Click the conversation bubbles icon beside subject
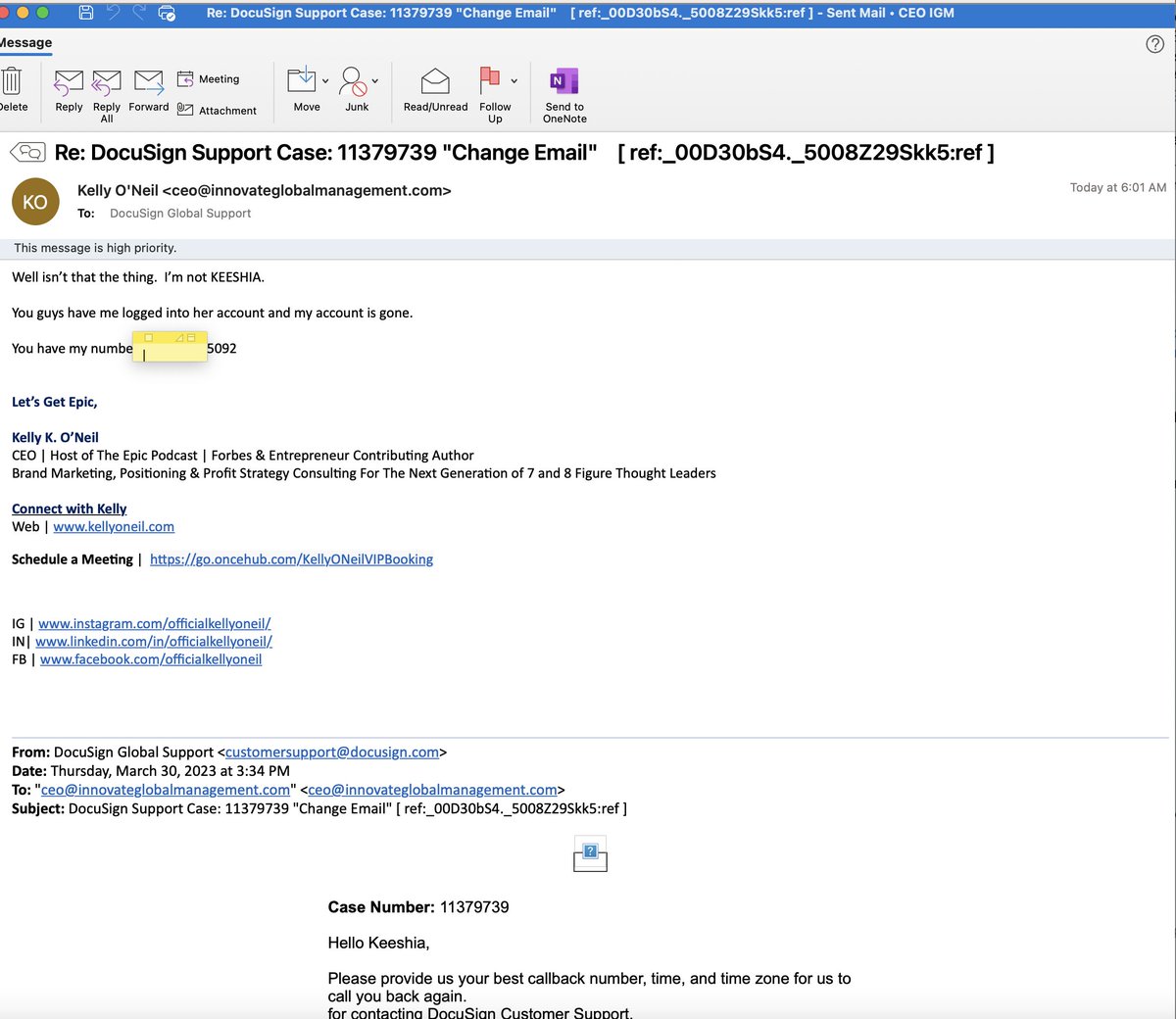1176x1019 pixels. [27, 152]
